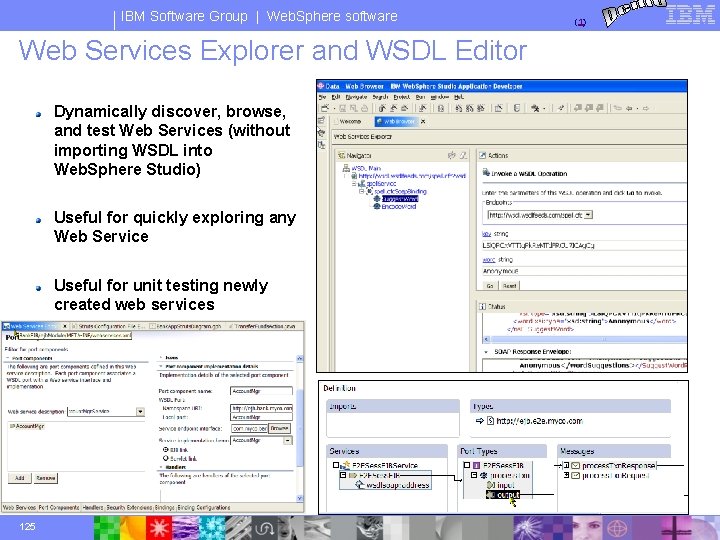Click the WebSphere Studio title bar icon
Screen dimensions: 720x540
tap(321, 86)
